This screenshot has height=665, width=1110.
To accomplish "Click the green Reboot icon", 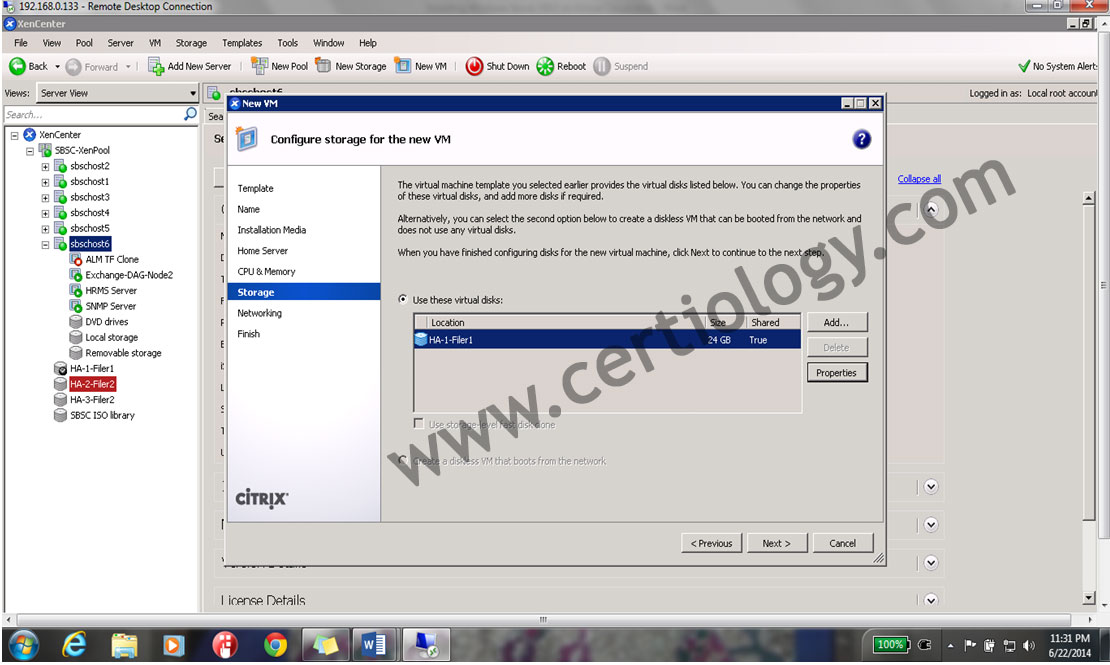I will (x=545, y=66).
